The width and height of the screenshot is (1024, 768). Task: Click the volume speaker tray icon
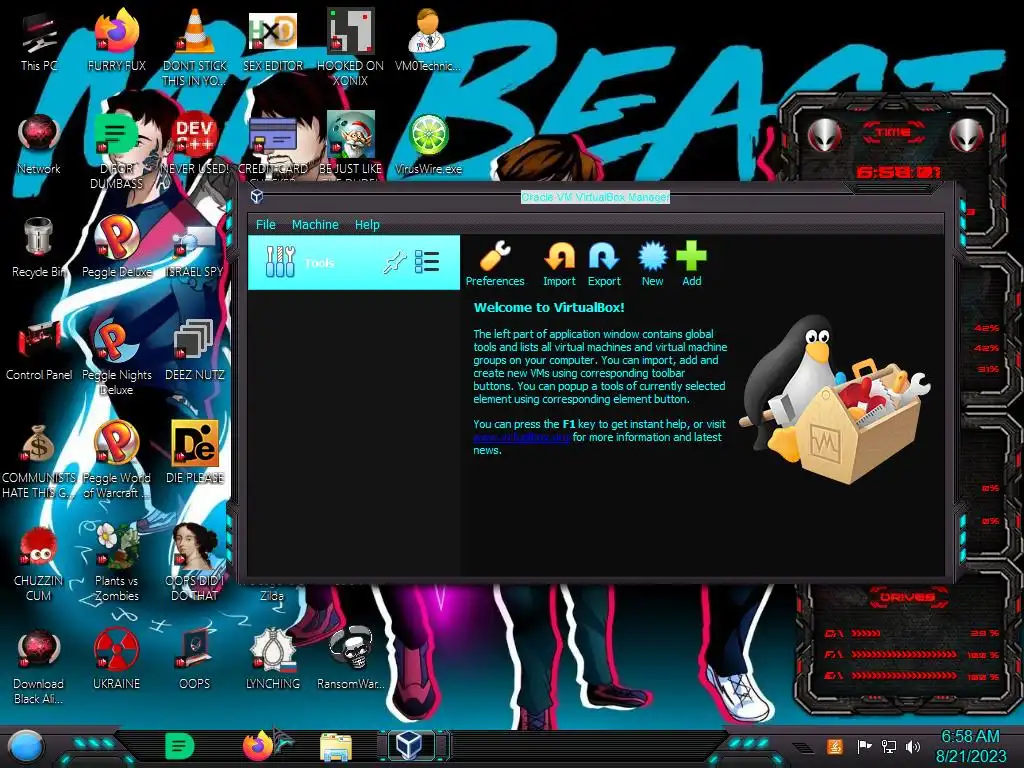[x=913, y=746]
